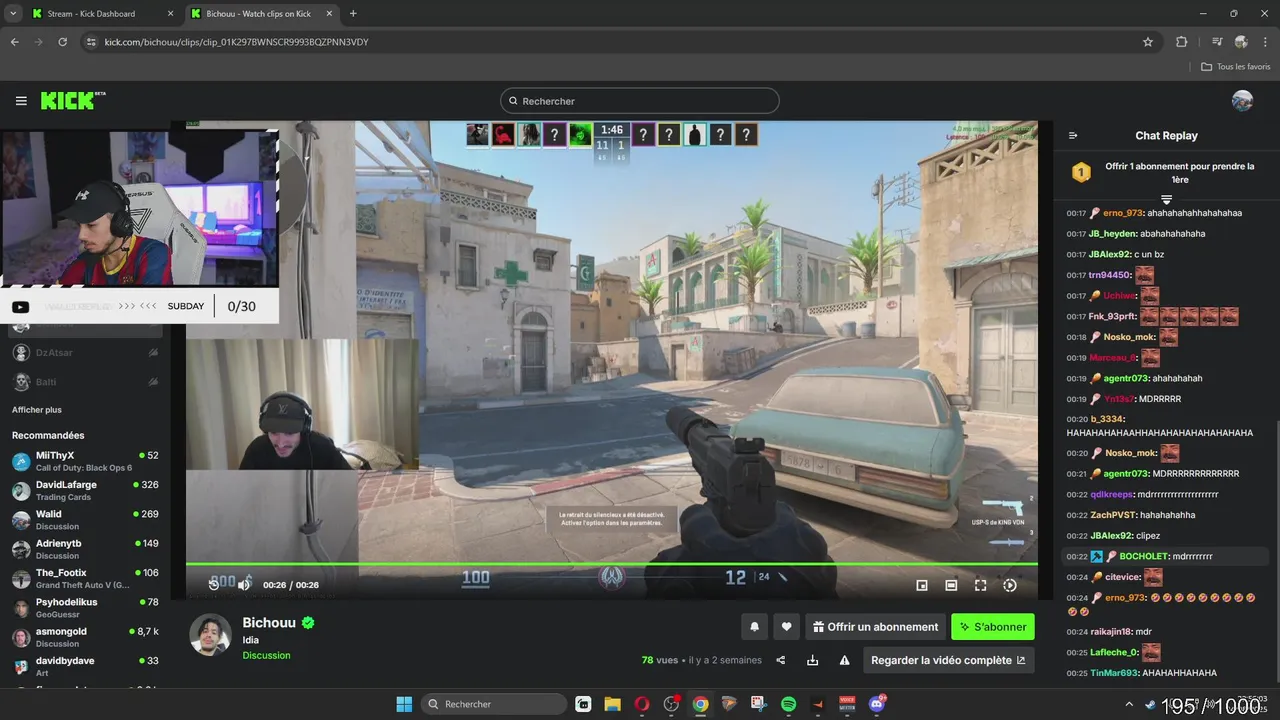Open Spotify from the taskbar
The image size is (1280, 720).
[788, 704]
